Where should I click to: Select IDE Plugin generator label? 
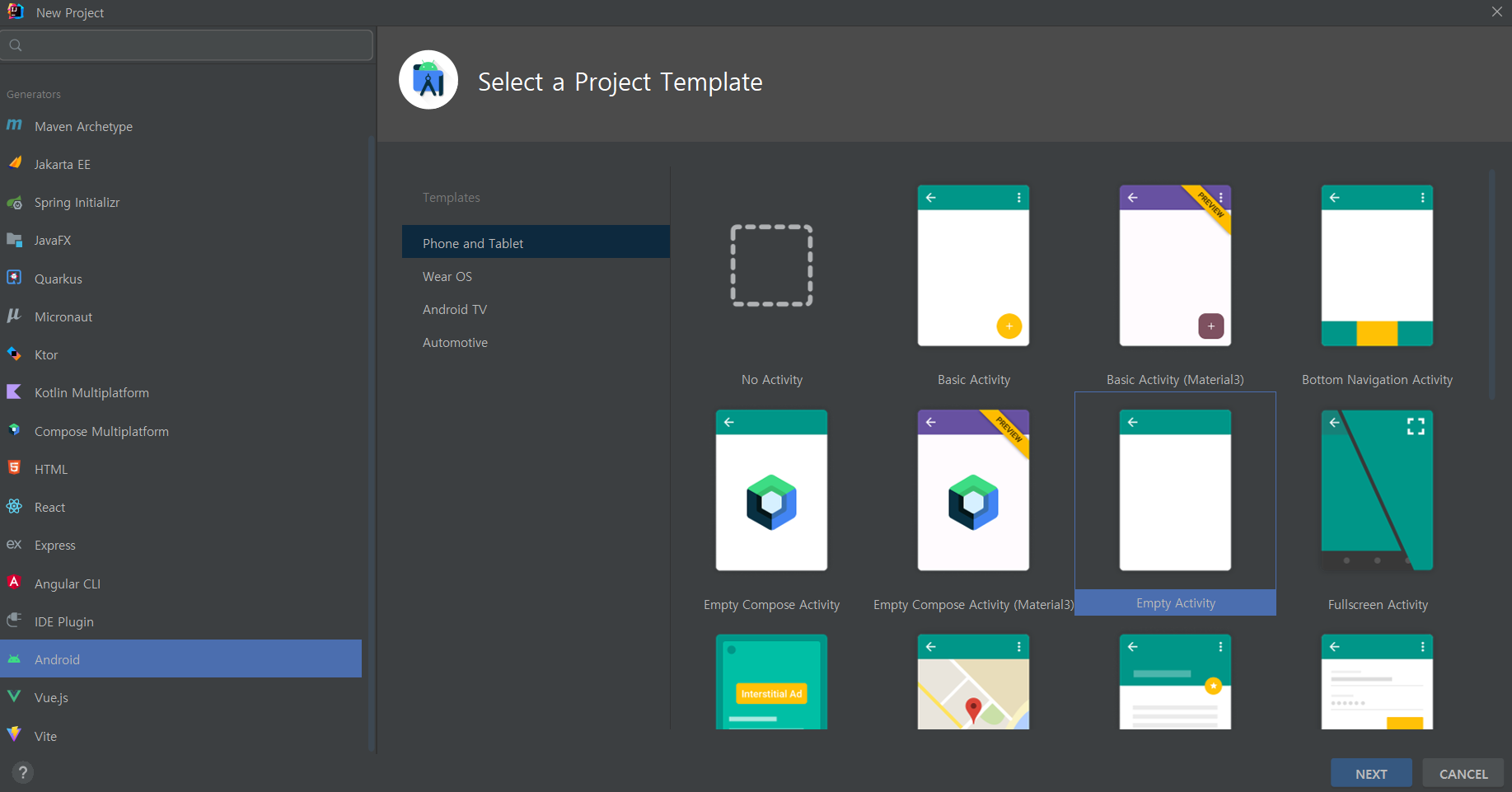(64, 621)
